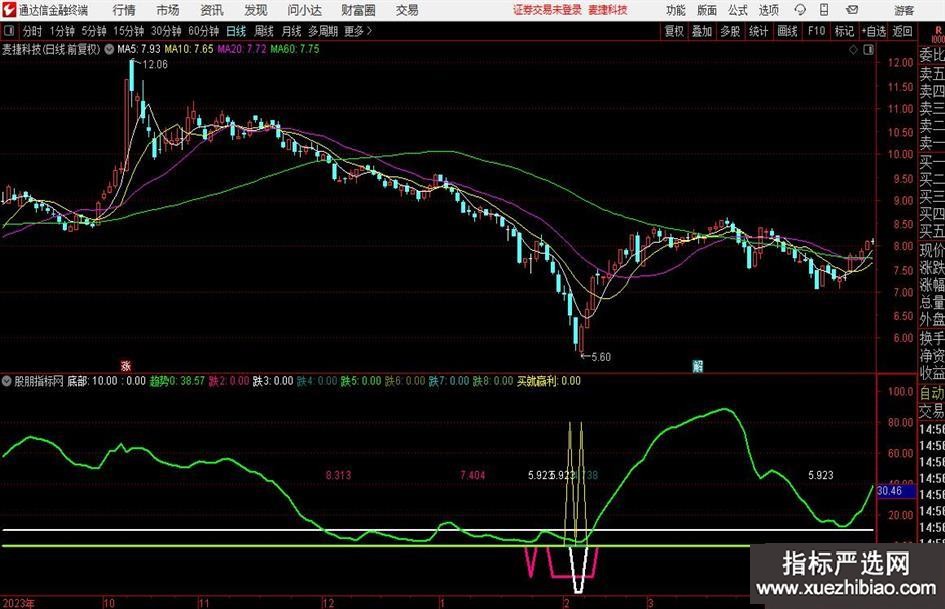
Task: Switch to the 30分钟 period tab
Action: (166, 31)
